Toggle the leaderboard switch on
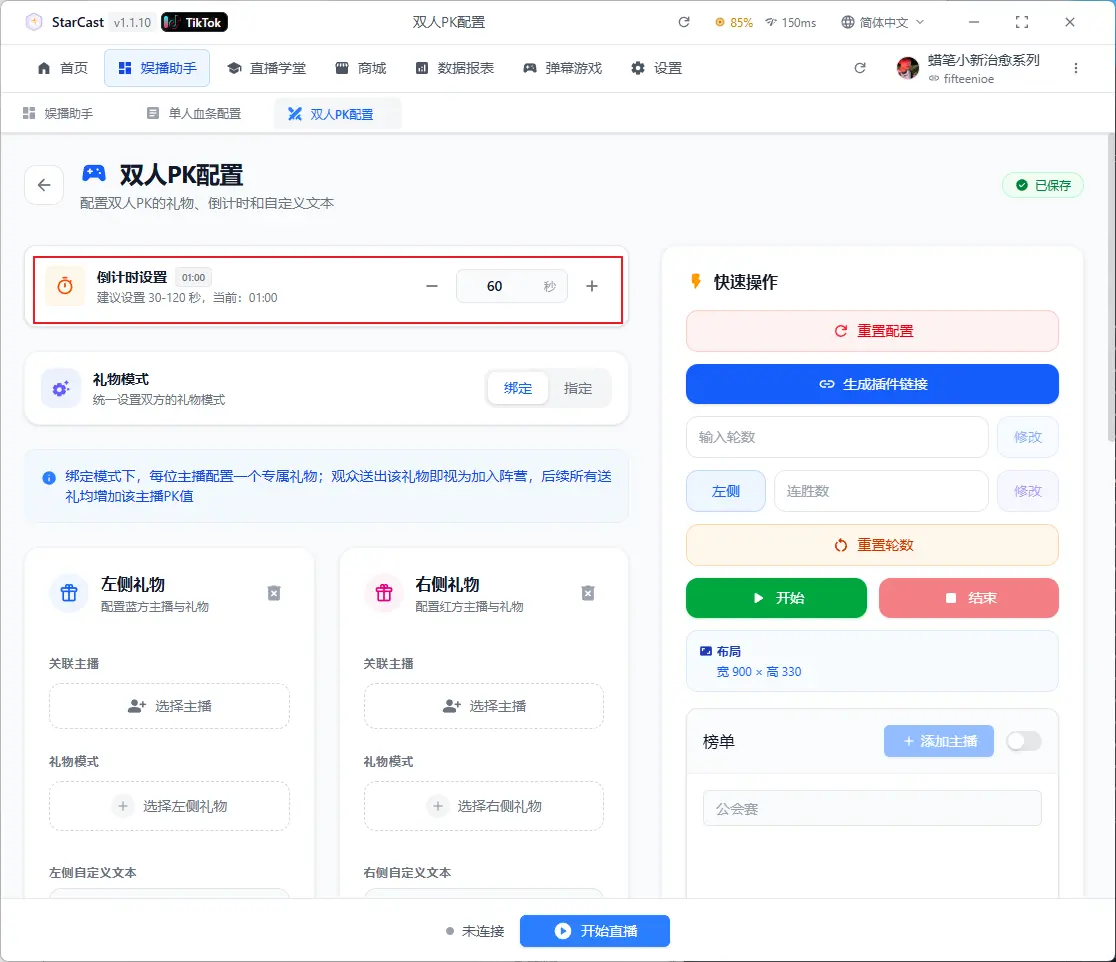The image size is (1116, 962). tap(1023, 741)
